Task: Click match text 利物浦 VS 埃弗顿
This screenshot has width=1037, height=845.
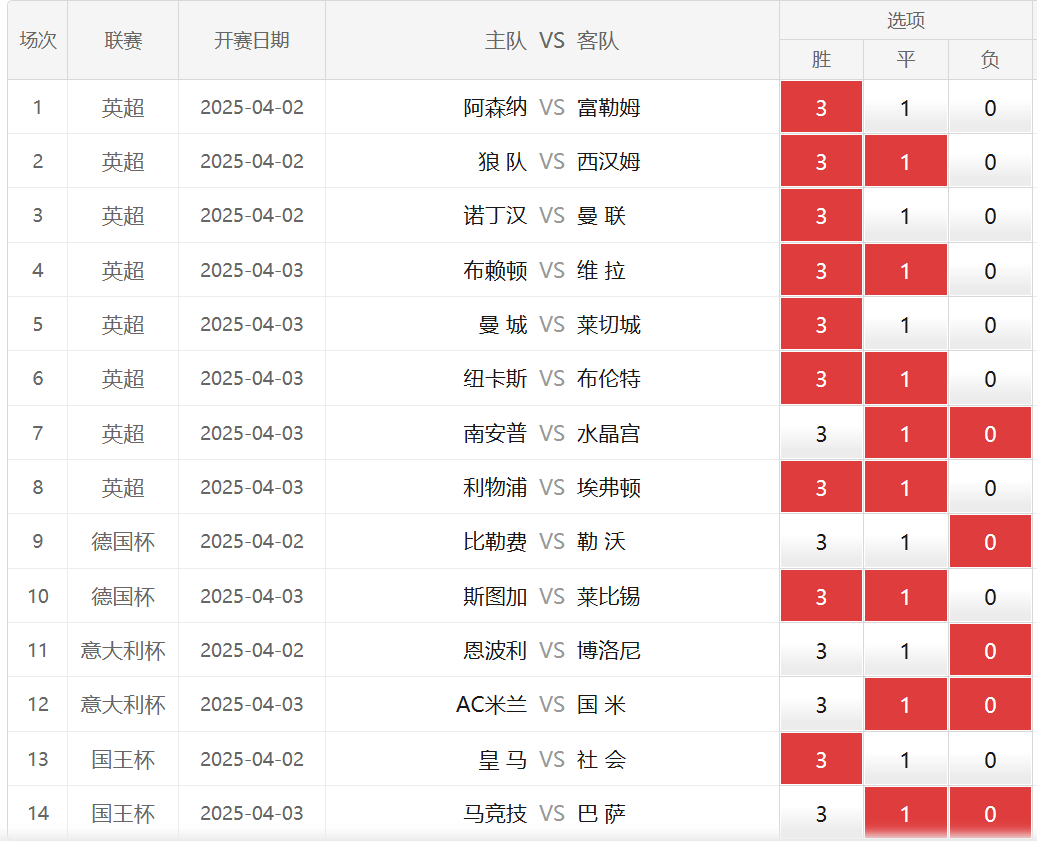Action: tap(552, 487)
